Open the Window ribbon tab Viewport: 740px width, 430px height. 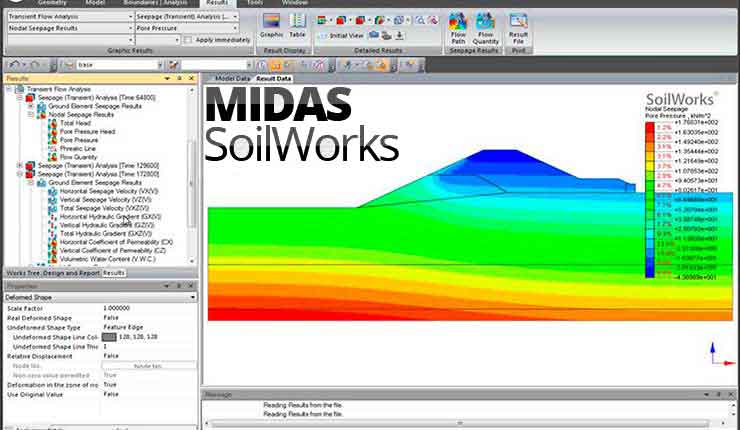click(x=295, y=3)
